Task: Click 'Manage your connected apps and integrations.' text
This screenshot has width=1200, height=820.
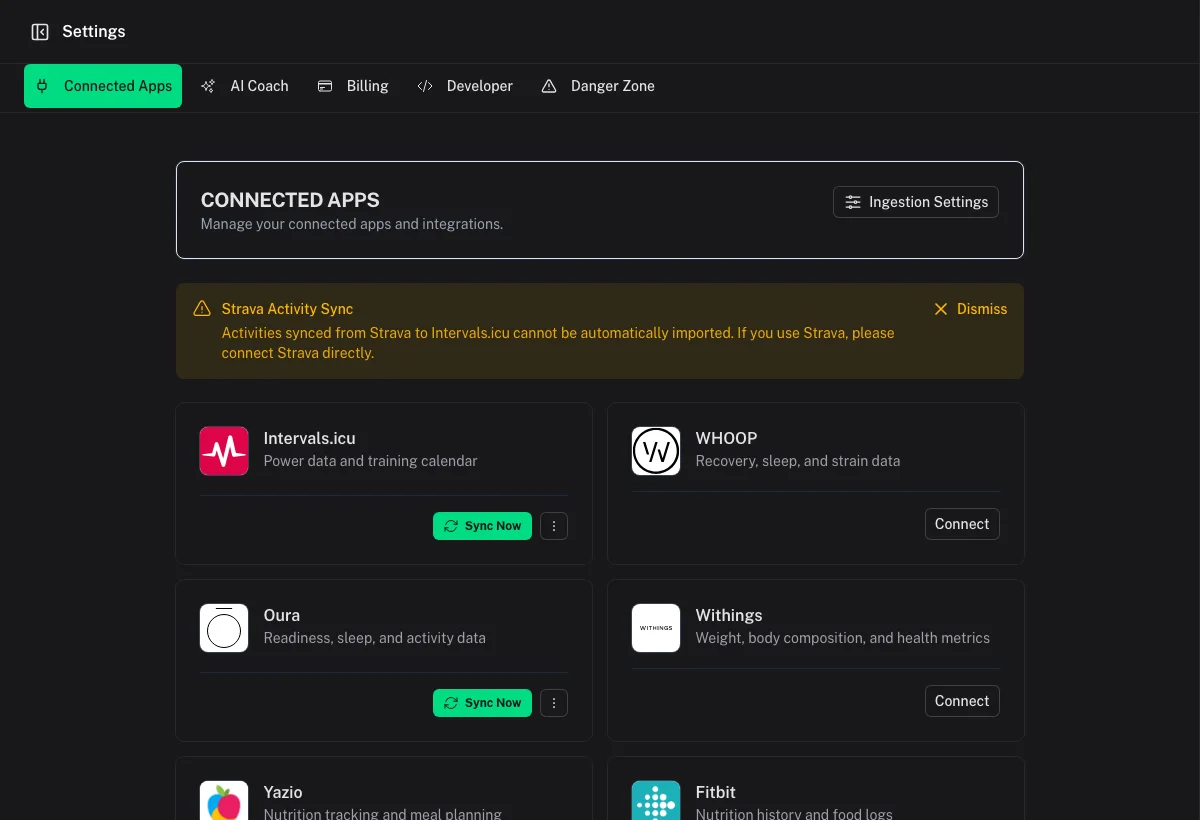Action: click(x=352, y=224)
